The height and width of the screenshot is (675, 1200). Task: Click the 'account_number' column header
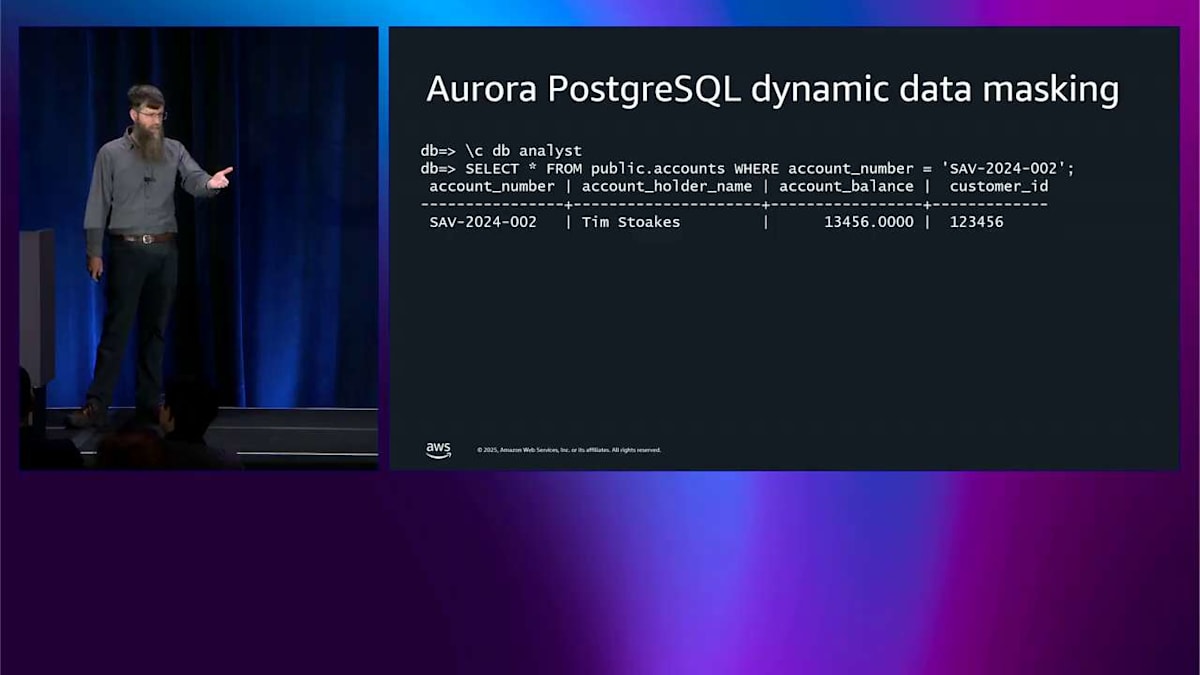[492, 187]
